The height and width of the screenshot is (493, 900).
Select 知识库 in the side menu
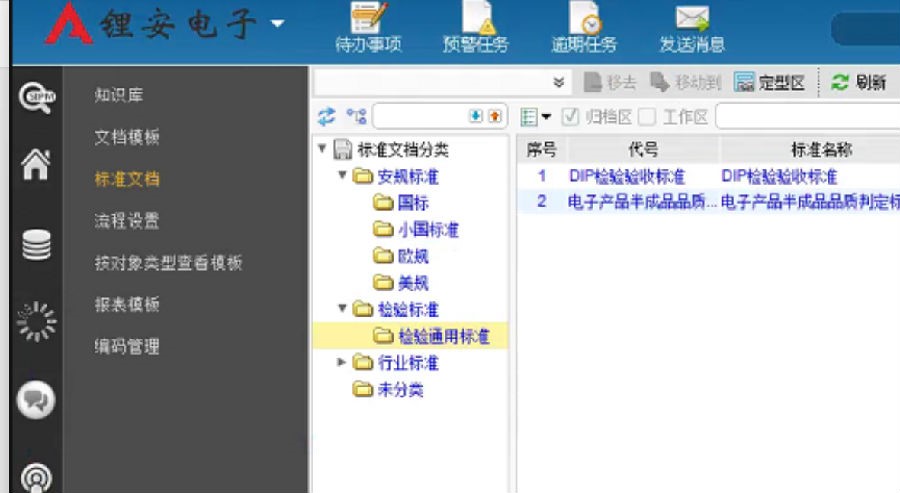(119, 95)
